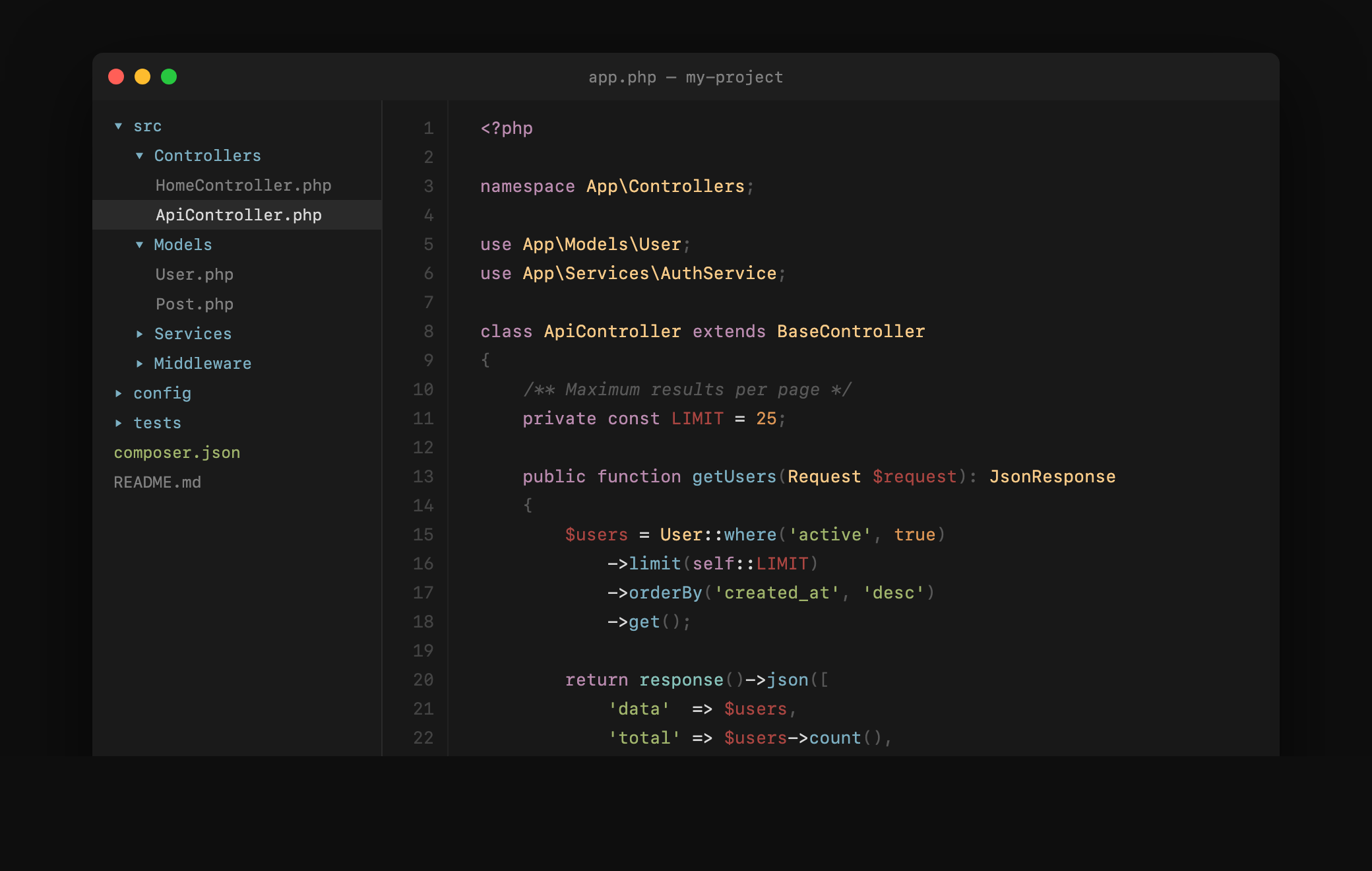Viewport: 1372px width, 871px height.
Task: Expand the config folder arrow
Action: pyautogui.click(x=118, y=393)
